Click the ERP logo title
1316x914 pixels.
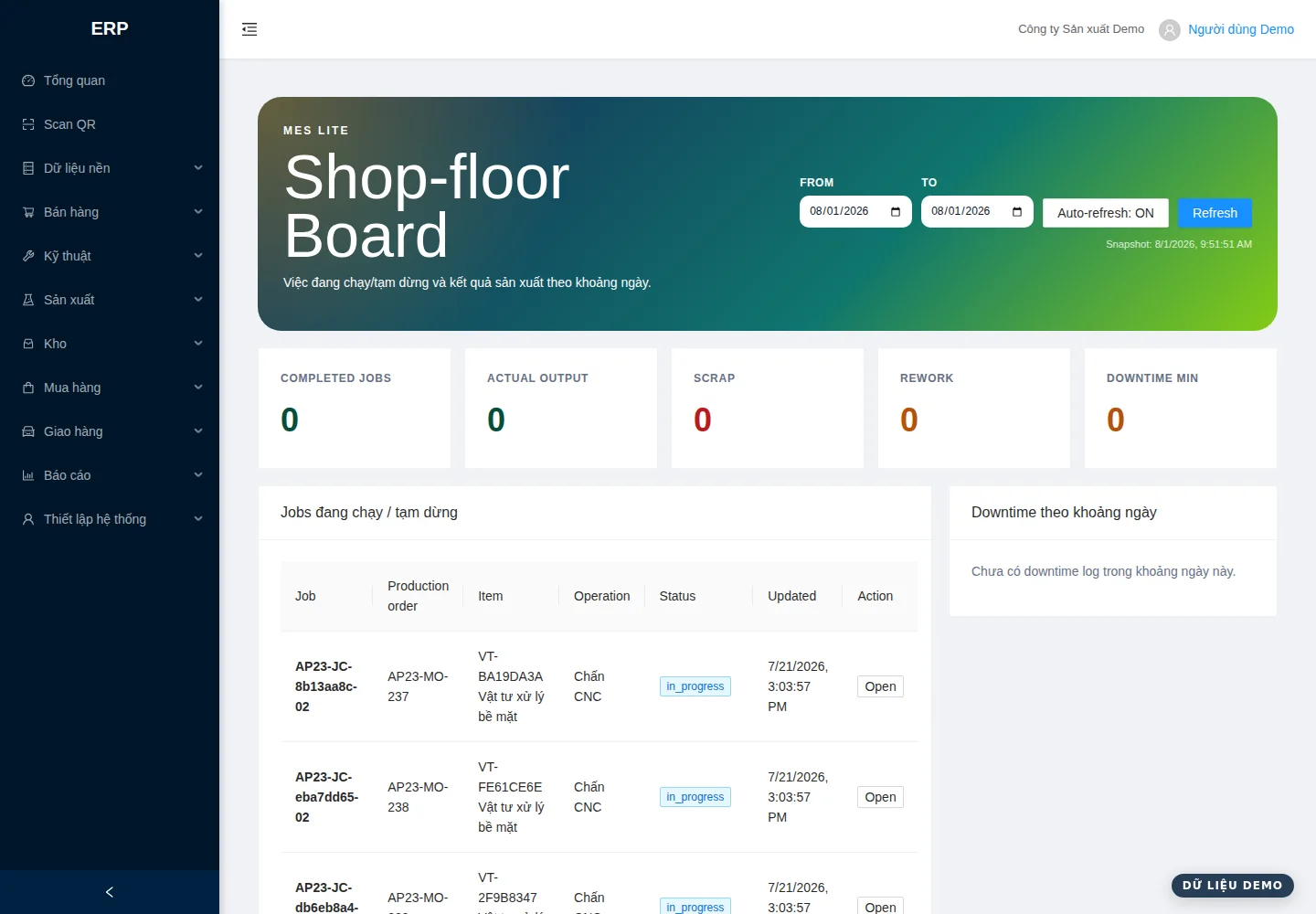110,28
